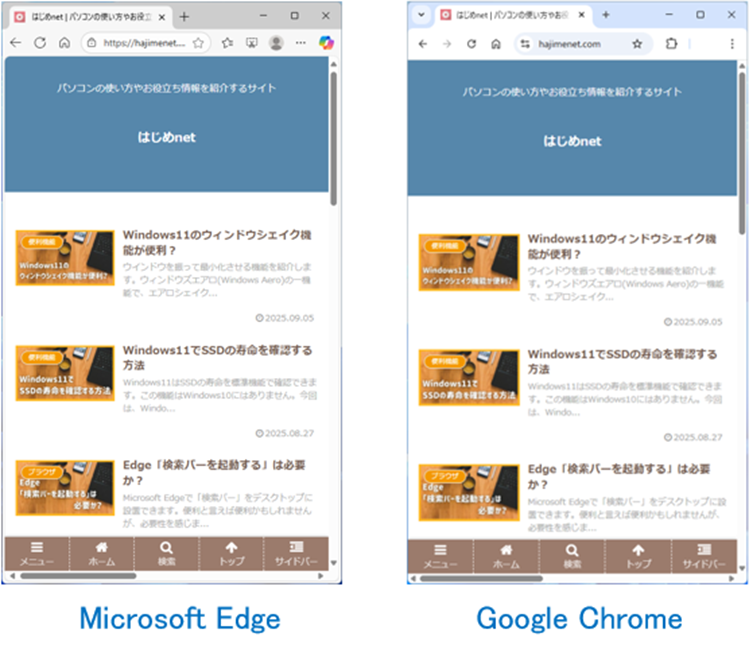Open Chrome's three-dot menu

click(x=732, y=44)
